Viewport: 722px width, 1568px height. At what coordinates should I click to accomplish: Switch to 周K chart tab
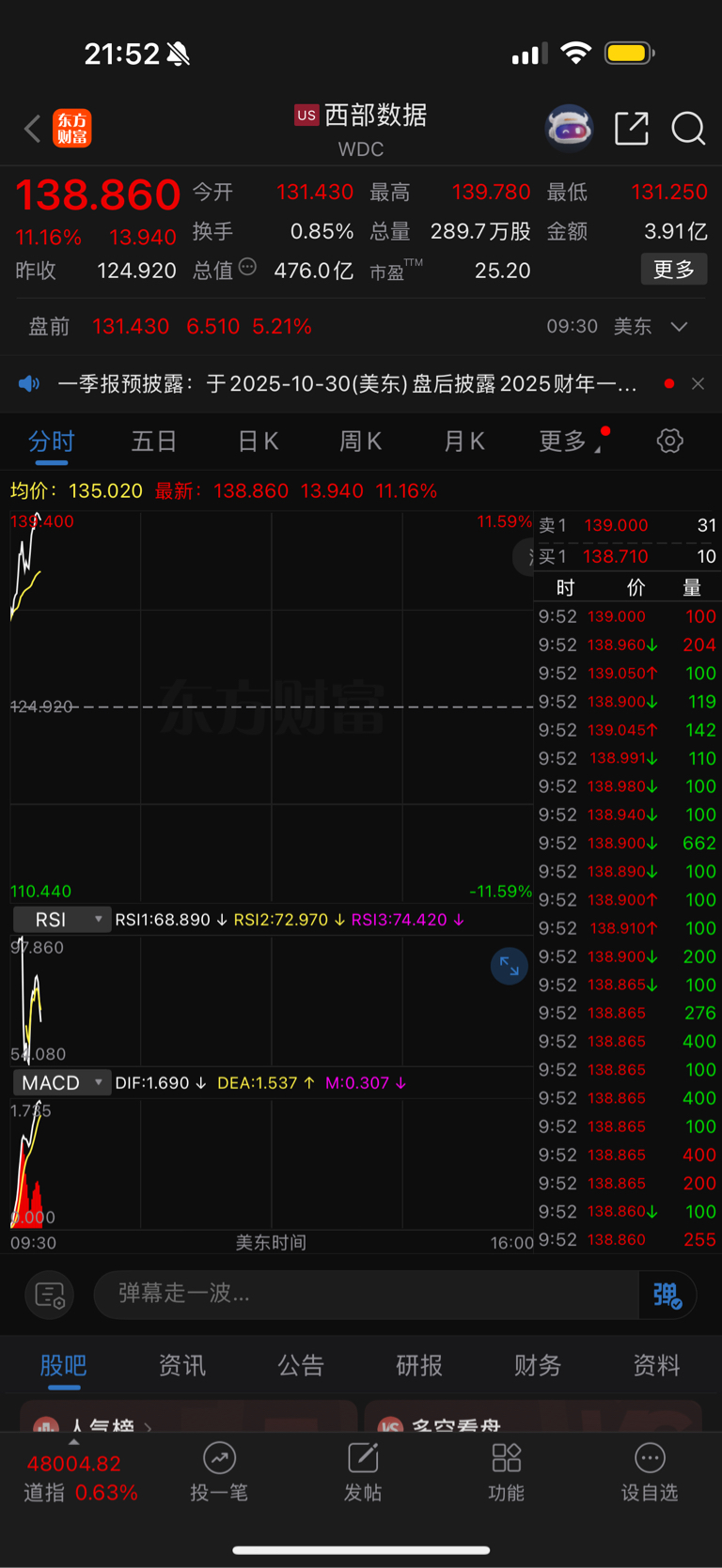click(x=361, y=441)
